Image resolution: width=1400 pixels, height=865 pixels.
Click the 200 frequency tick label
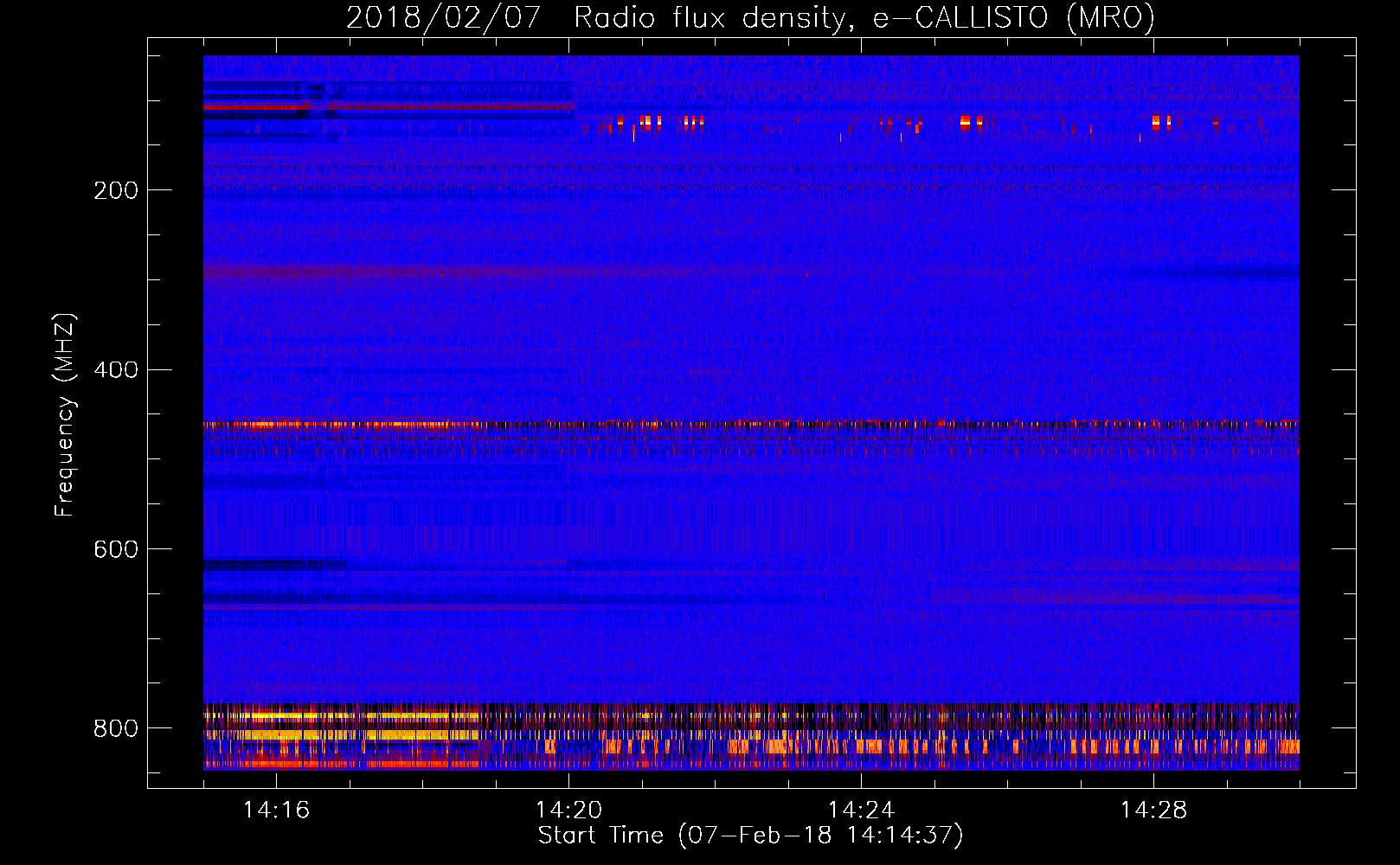(x=116, y=190)
